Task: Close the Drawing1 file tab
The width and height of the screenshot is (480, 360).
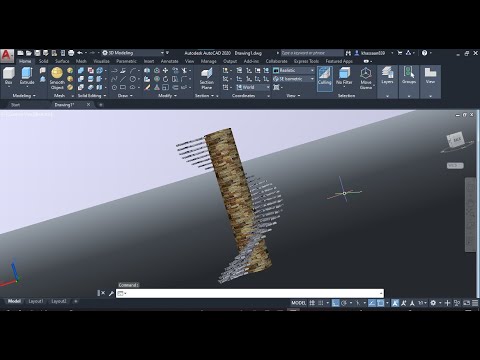Action: point(88,105)
